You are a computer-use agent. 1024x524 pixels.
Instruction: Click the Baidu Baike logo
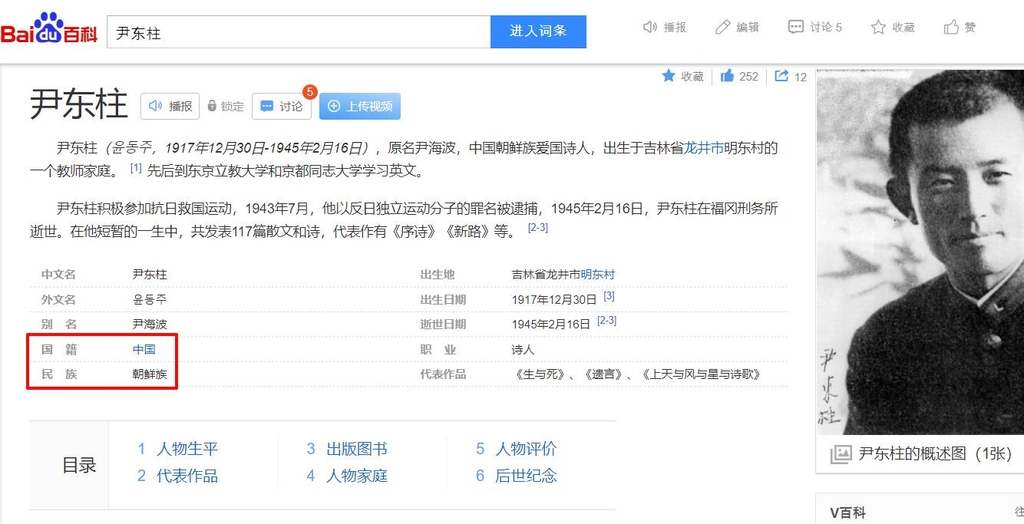tap(49, 30)
